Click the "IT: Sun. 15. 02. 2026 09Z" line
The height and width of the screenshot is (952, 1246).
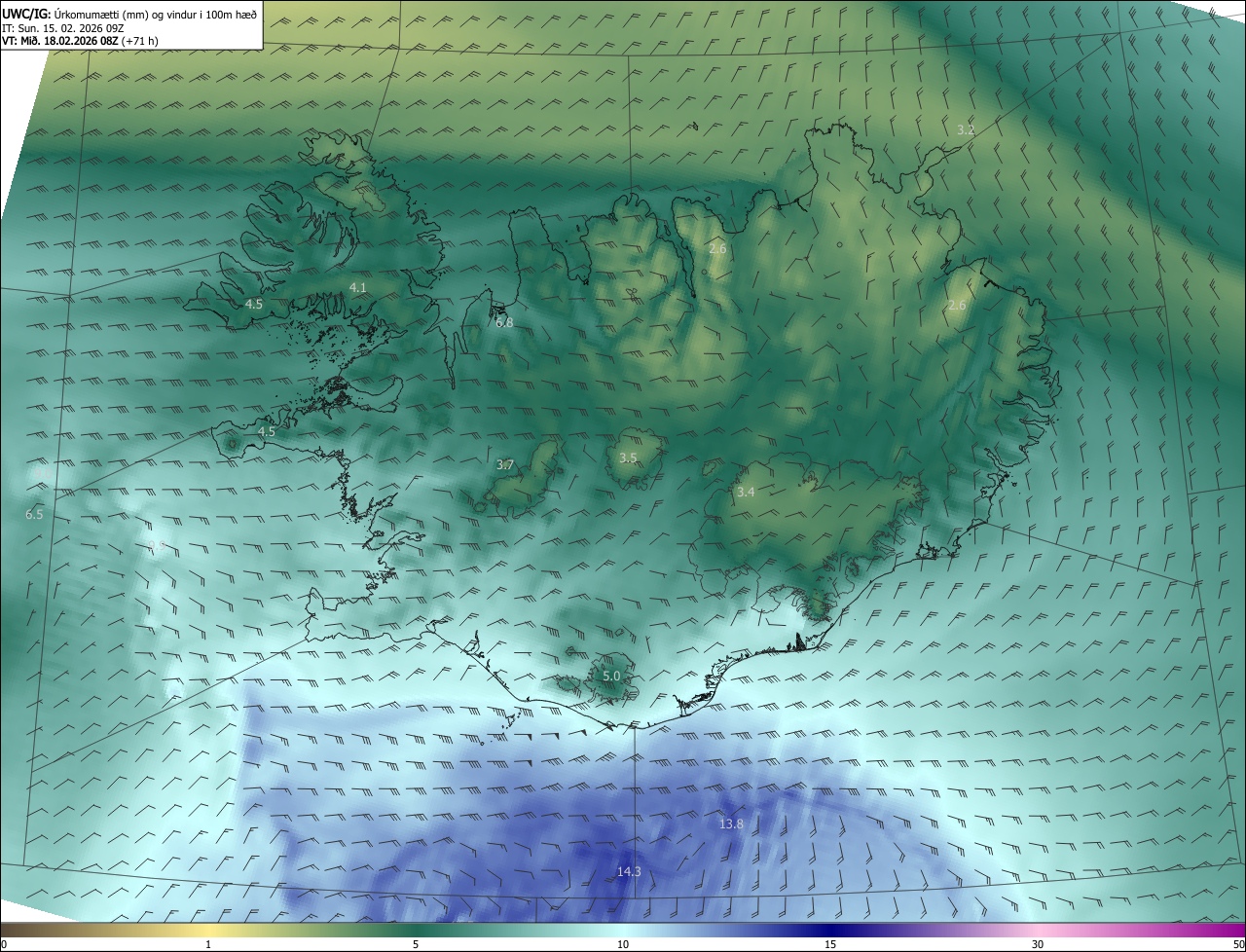point(62,28)
